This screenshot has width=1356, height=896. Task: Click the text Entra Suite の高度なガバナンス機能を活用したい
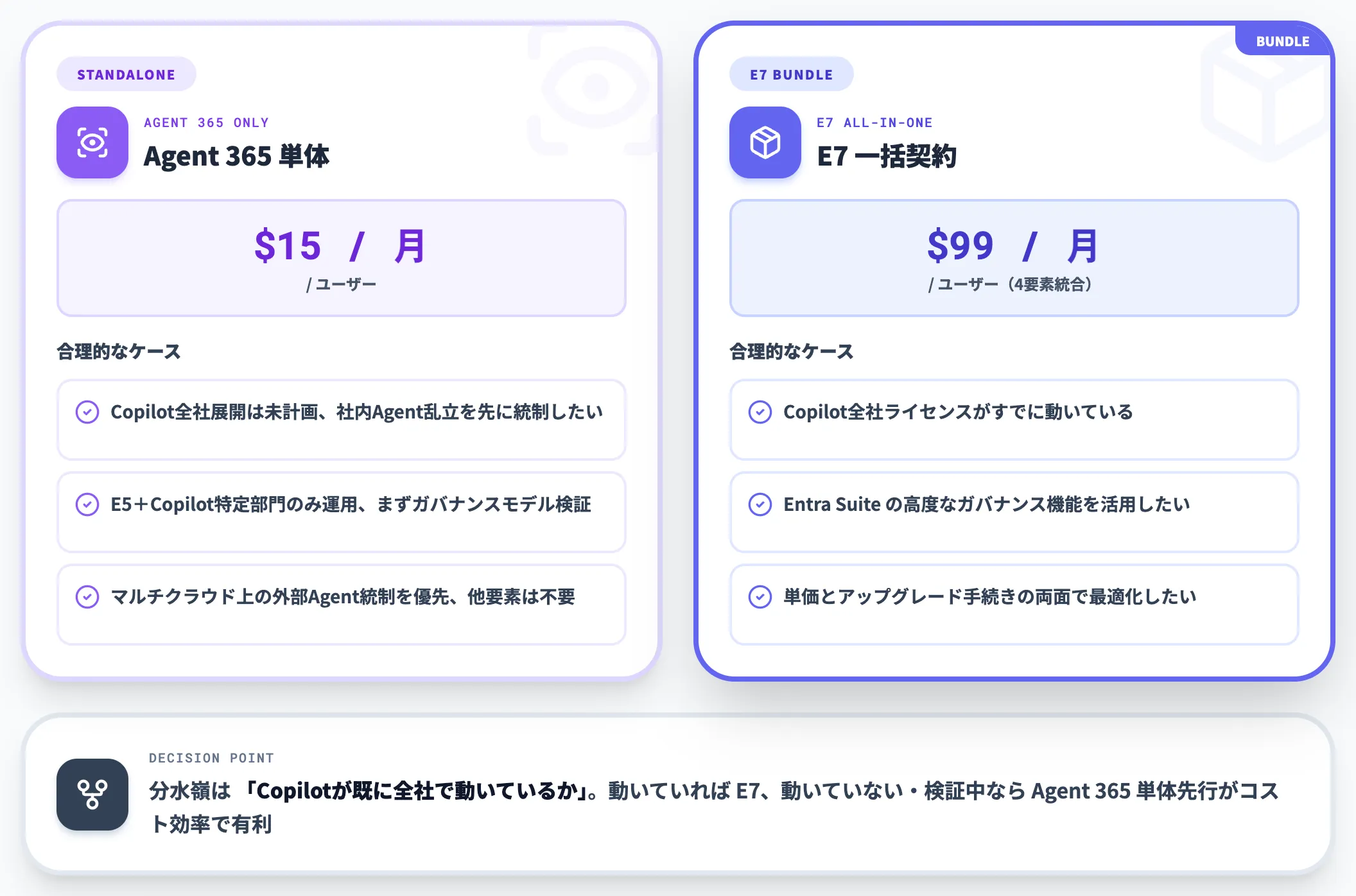click(987, 504)
